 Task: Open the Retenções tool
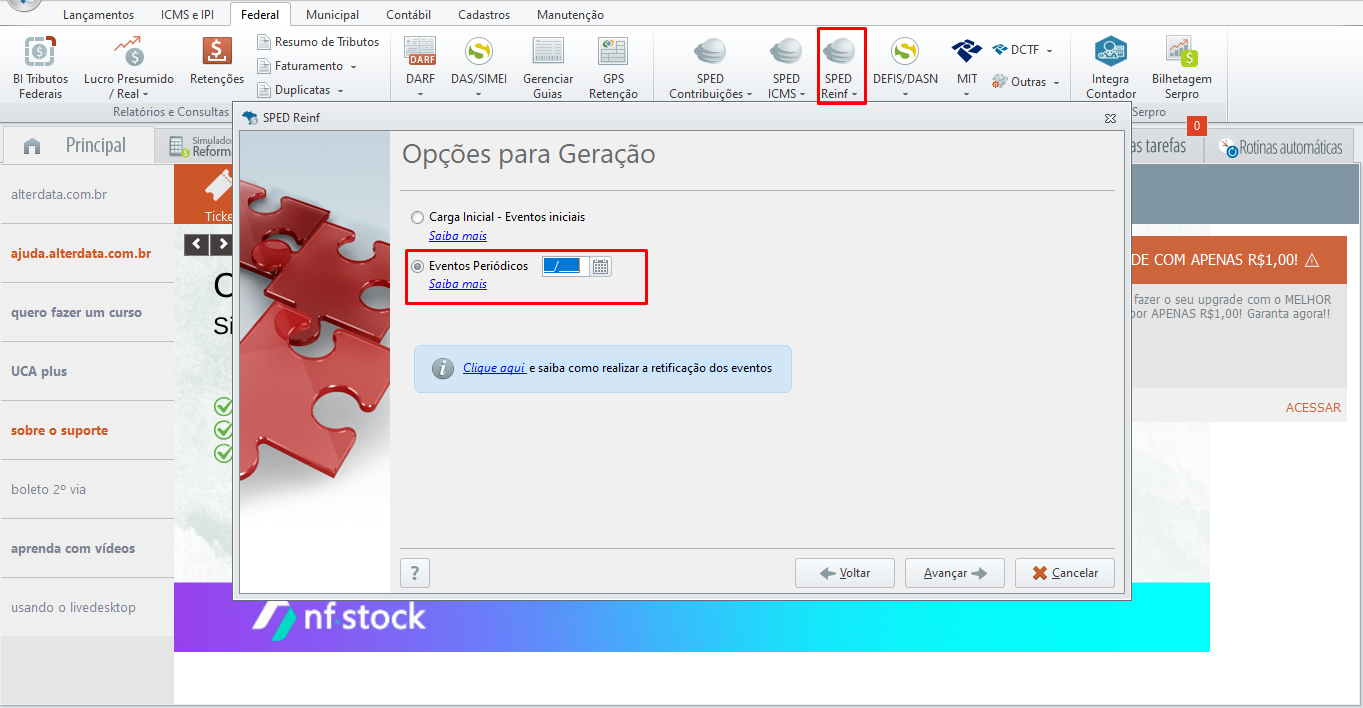[x=217, y=62]
